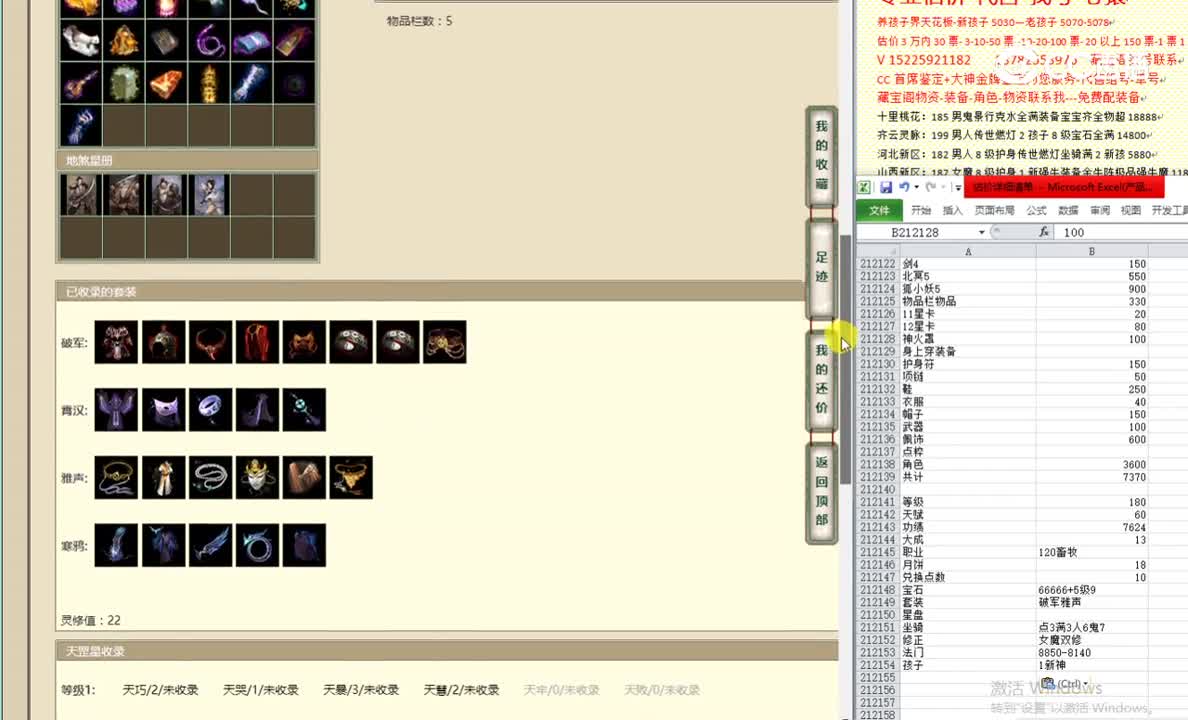The height and width of the screenshot is (720, 1188).
Task: Click the cell containing 120畜牧
Action: 1092,552
